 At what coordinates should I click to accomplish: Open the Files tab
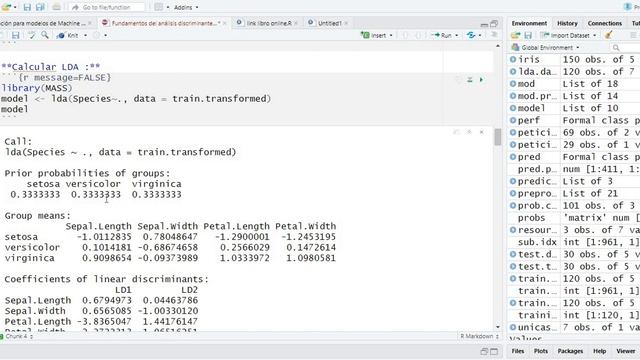518,351
